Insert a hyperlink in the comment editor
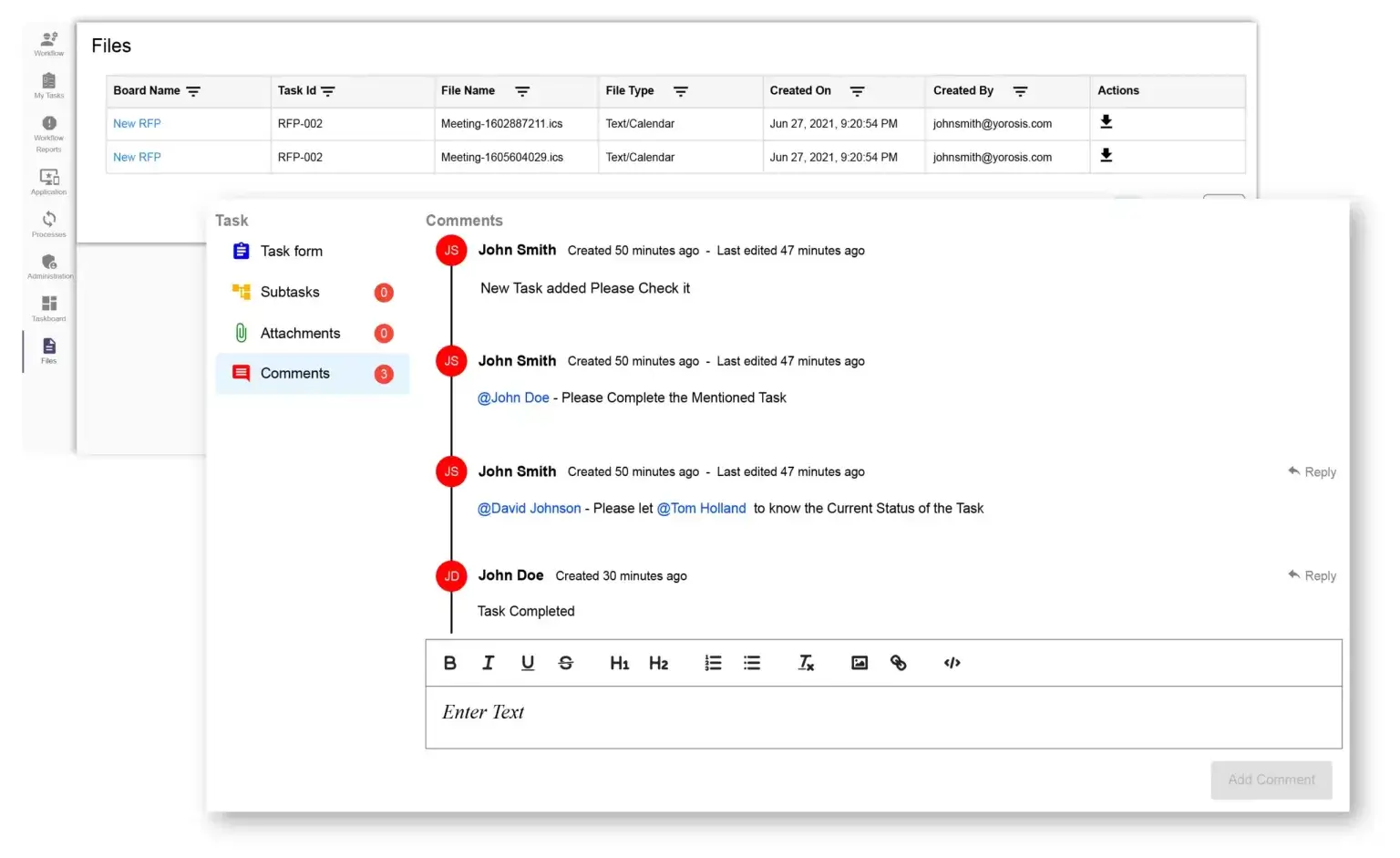 (x=899, y=663)
